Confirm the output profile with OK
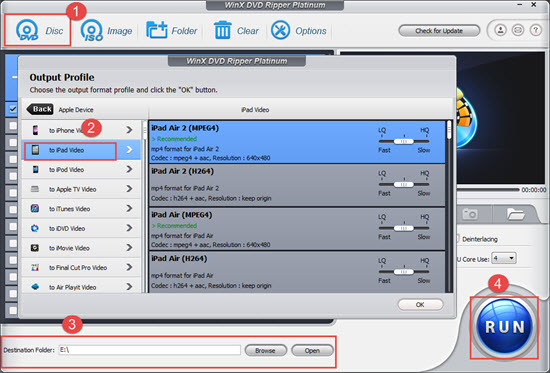The width and height of the screenshot is (550, 373). click(420, 305)
